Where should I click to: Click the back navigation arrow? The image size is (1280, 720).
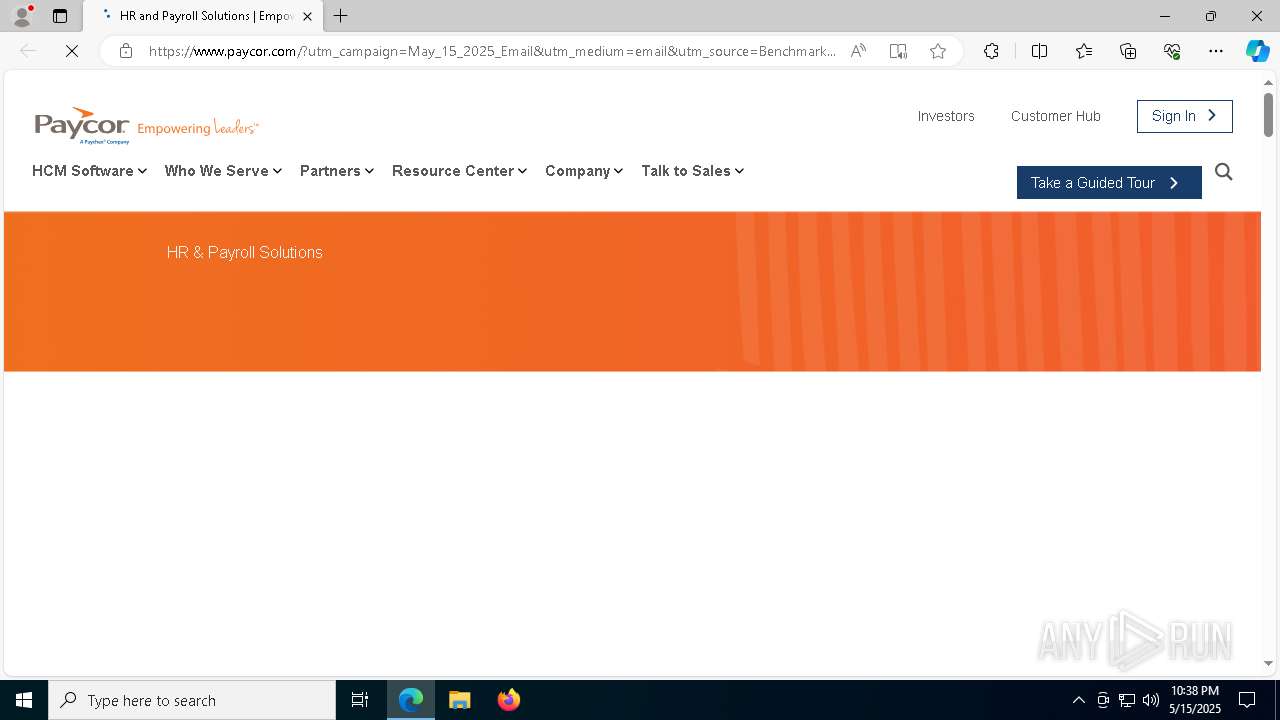click(28, 51)
